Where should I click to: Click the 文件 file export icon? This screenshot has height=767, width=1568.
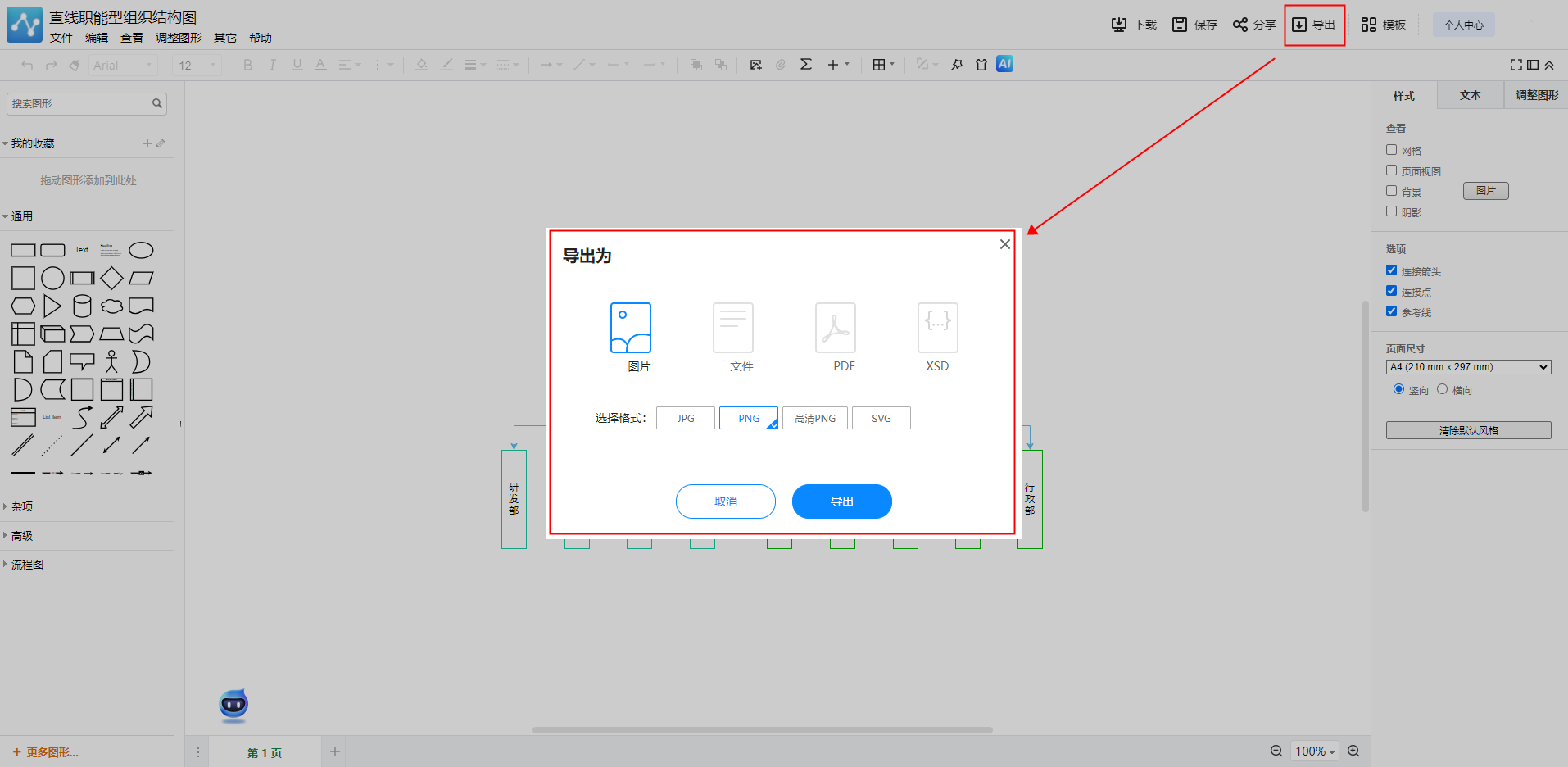(x=732, y=328)
